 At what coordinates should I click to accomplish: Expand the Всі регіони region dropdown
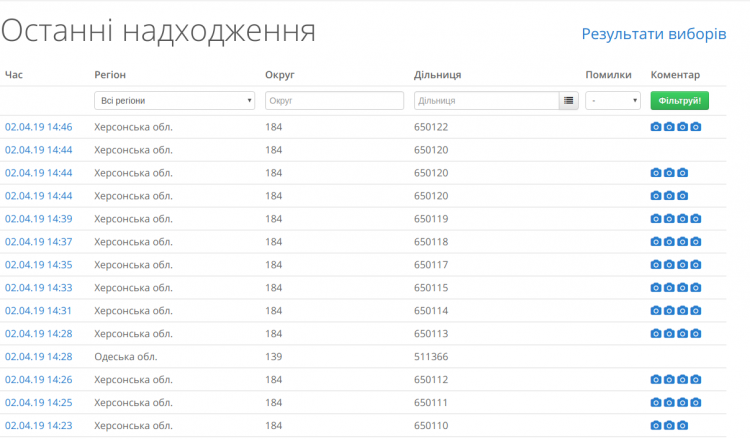pyautogui.click(x=175, y=100)
